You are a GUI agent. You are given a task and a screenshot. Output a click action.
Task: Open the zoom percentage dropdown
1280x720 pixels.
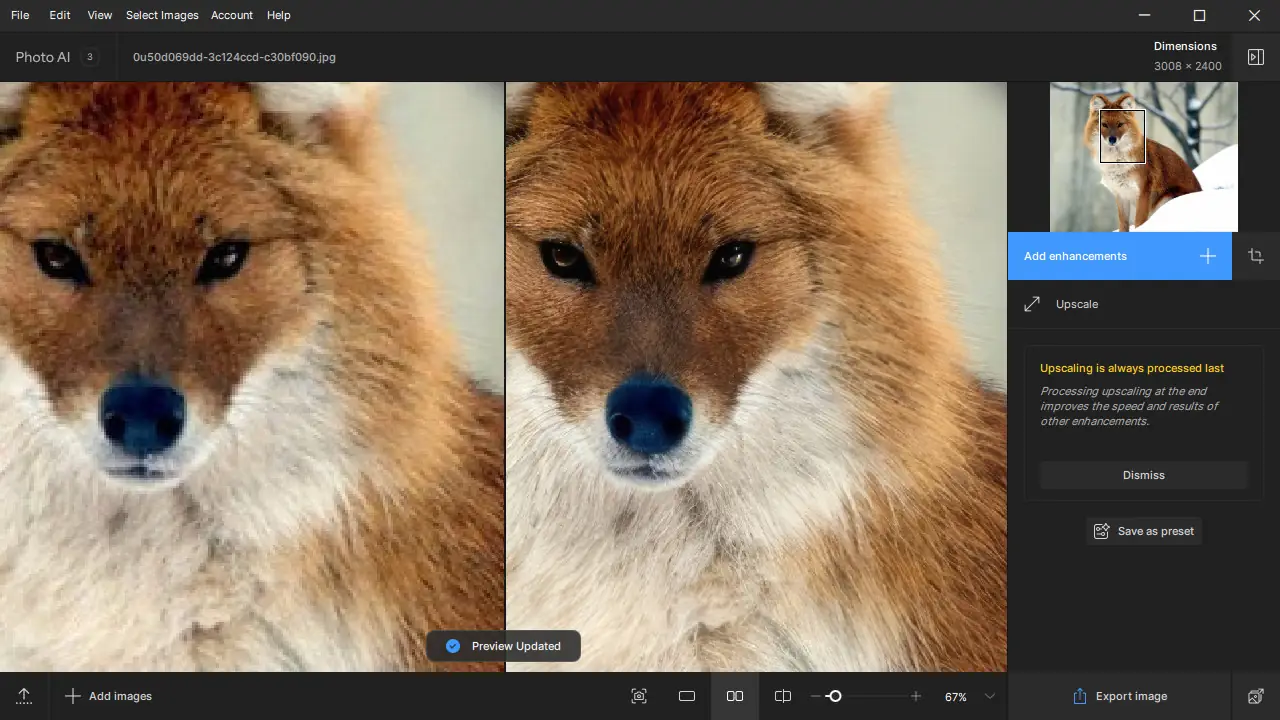990,696
